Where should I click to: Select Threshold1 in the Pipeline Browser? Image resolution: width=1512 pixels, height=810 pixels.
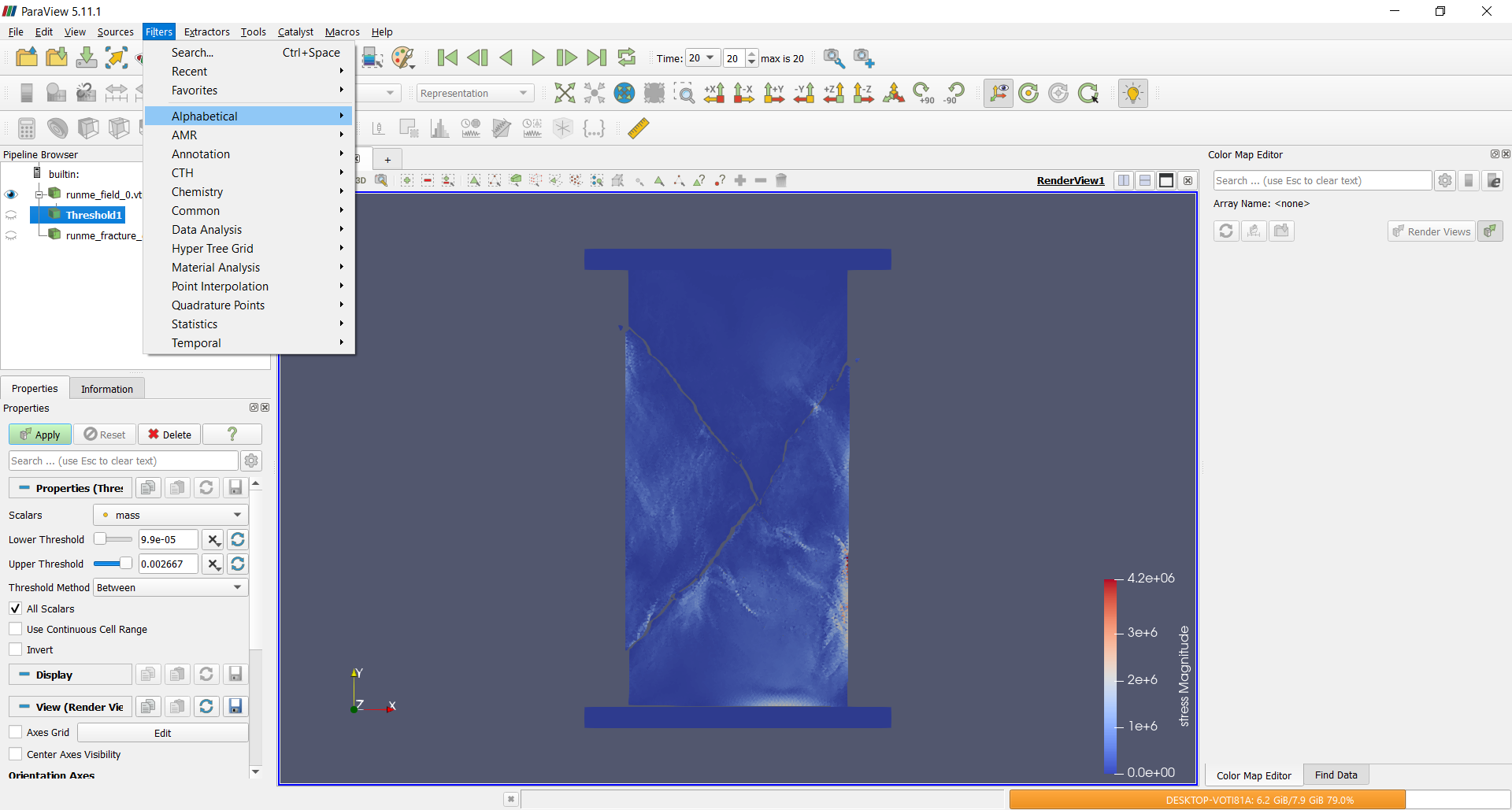click(x=94, y=215)
